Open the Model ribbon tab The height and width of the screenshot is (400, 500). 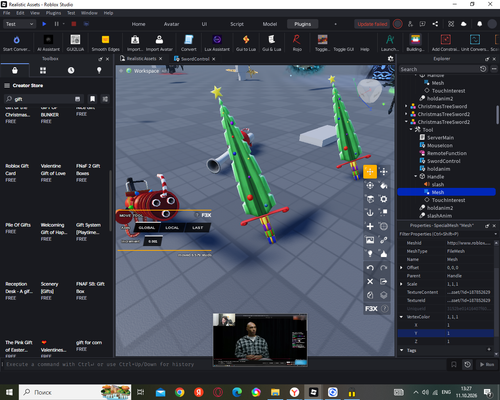(x=270, y=24)
